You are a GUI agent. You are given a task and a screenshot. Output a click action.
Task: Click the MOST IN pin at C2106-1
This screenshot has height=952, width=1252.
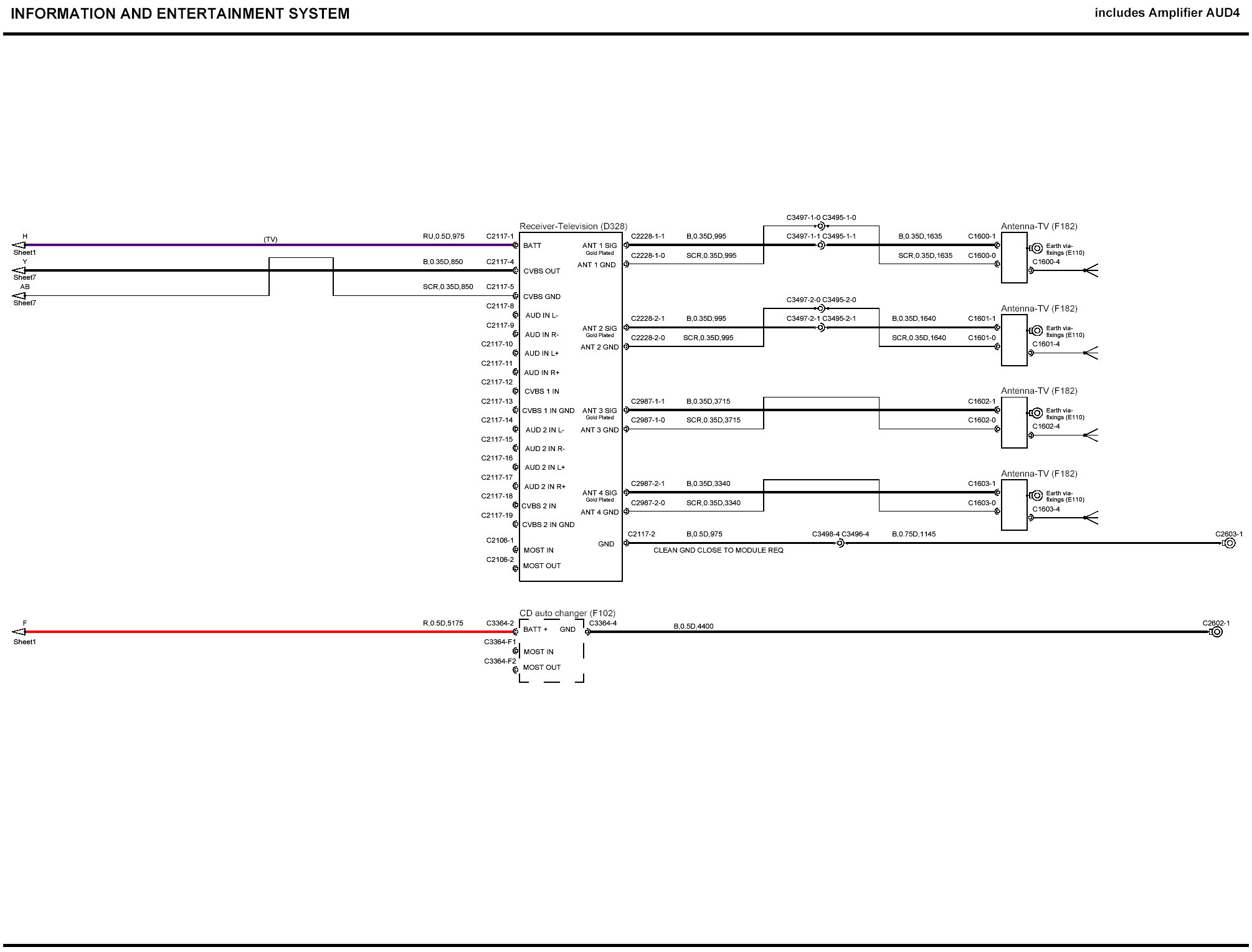pyautogui.click(x=516, y=550)
